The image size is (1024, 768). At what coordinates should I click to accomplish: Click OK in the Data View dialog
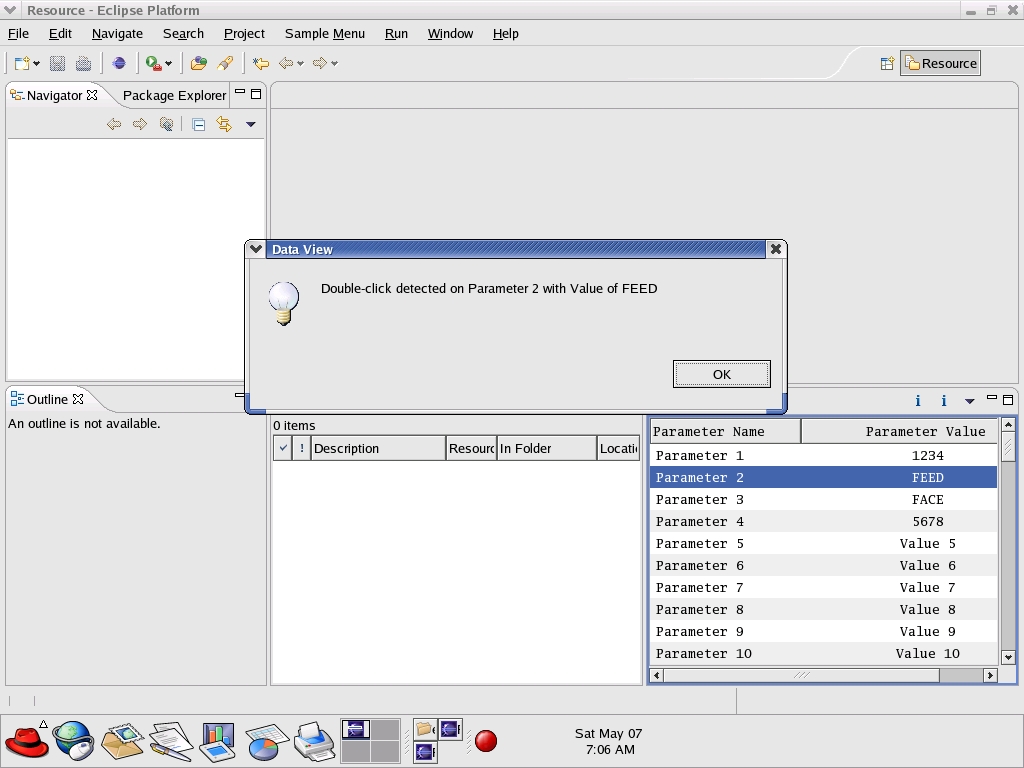[x=721, y=374]
